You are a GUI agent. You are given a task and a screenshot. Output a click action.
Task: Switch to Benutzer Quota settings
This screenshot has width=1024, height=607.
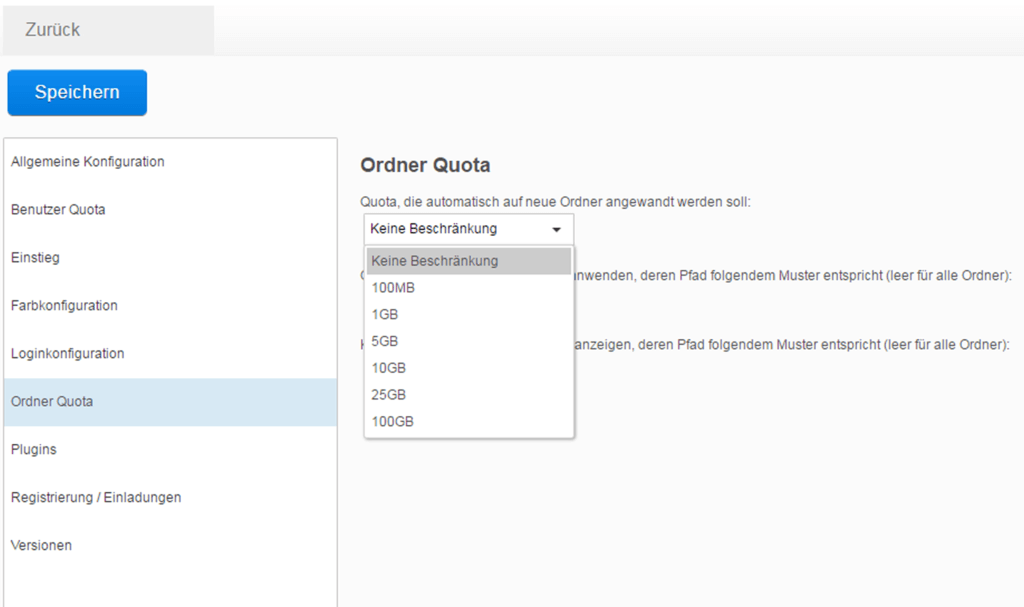coord(58,210)
